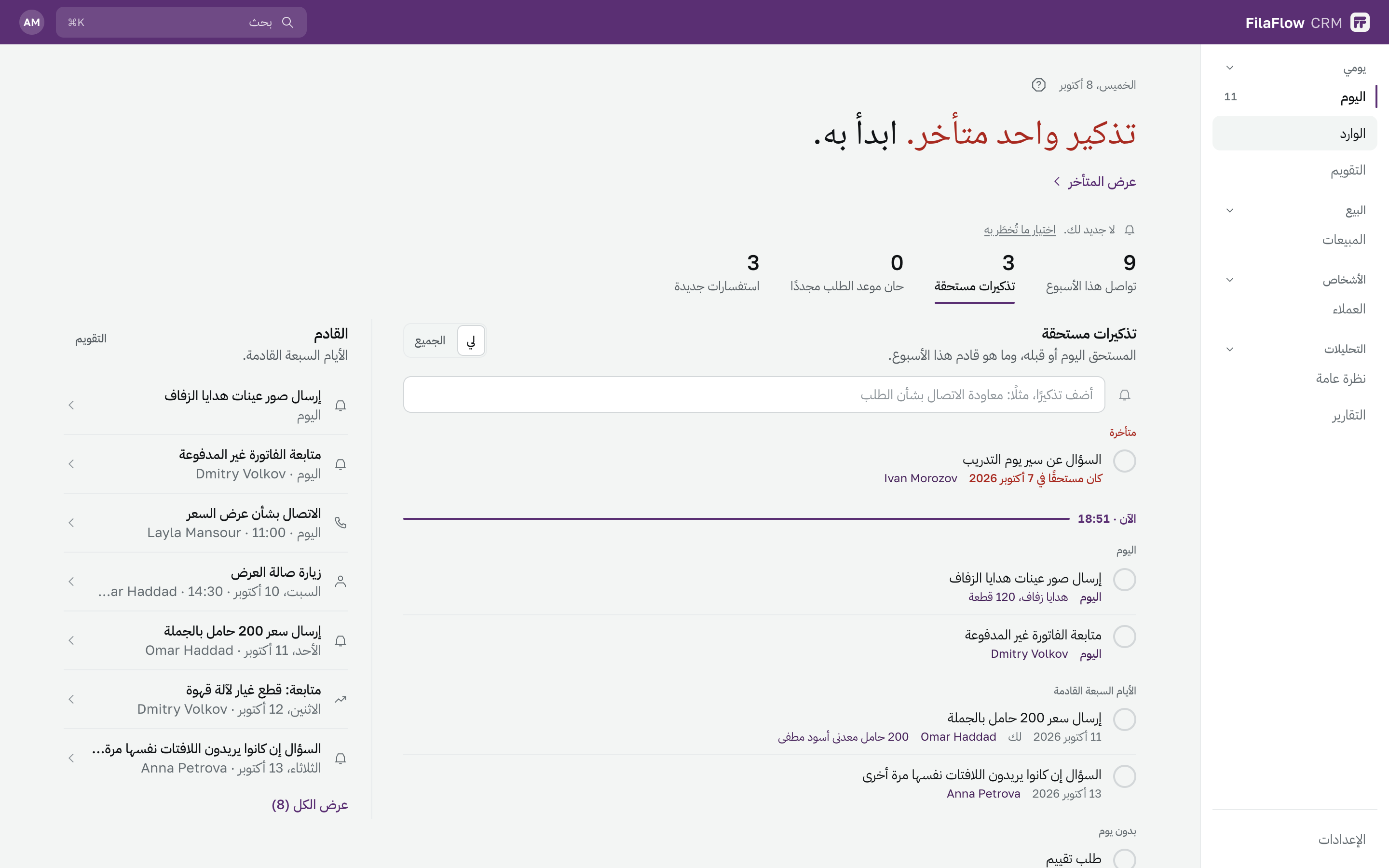
Task: Switch reminders filter to 'لي'
Action: [x=471, y=341]
